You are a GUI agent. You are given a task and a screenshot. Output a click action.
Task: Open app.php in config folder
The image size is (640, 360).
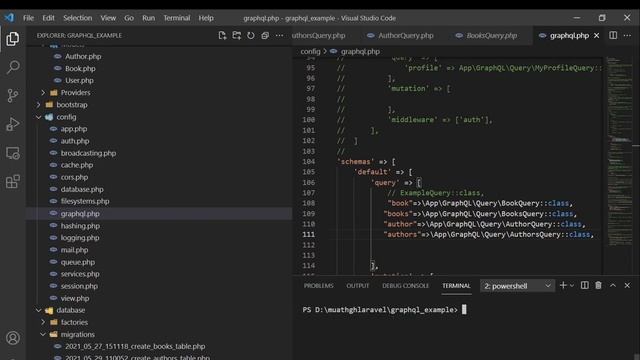tap(74, 129)
